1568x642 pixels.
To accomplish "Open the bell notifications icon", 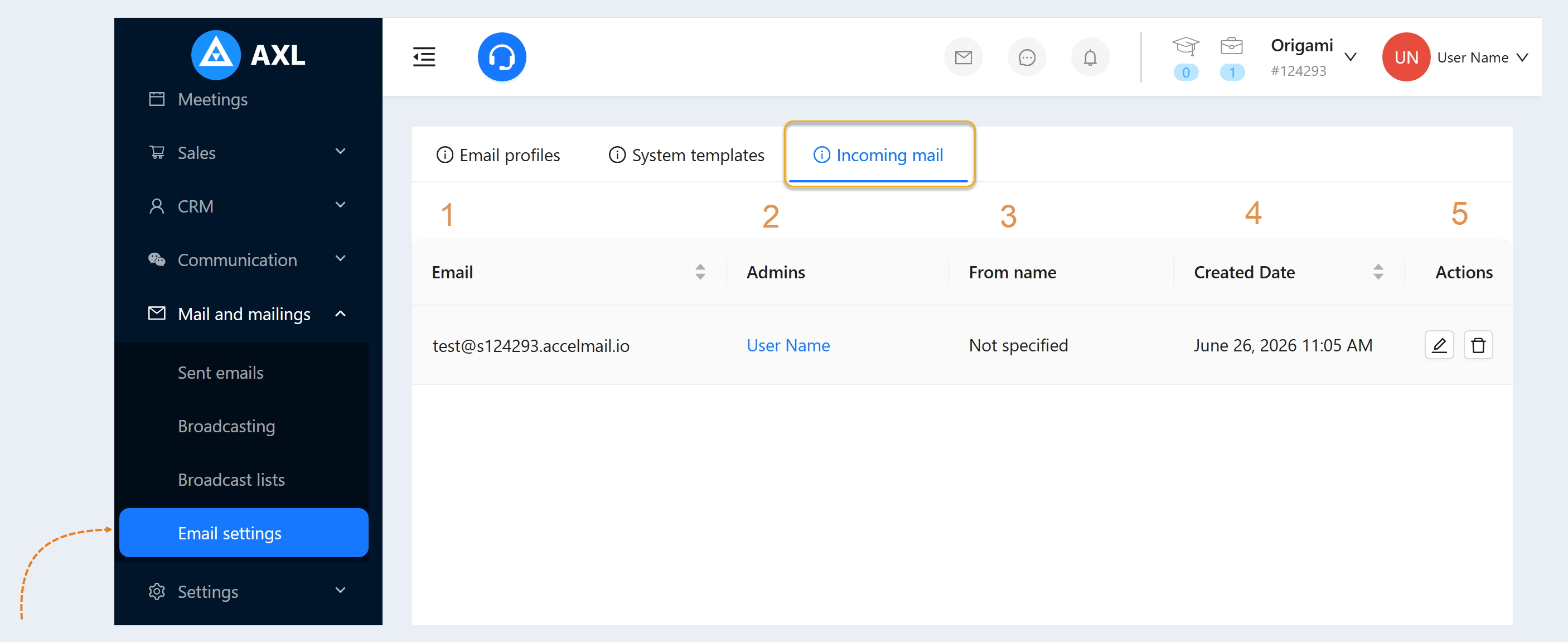I will [x=1090, y=57].
